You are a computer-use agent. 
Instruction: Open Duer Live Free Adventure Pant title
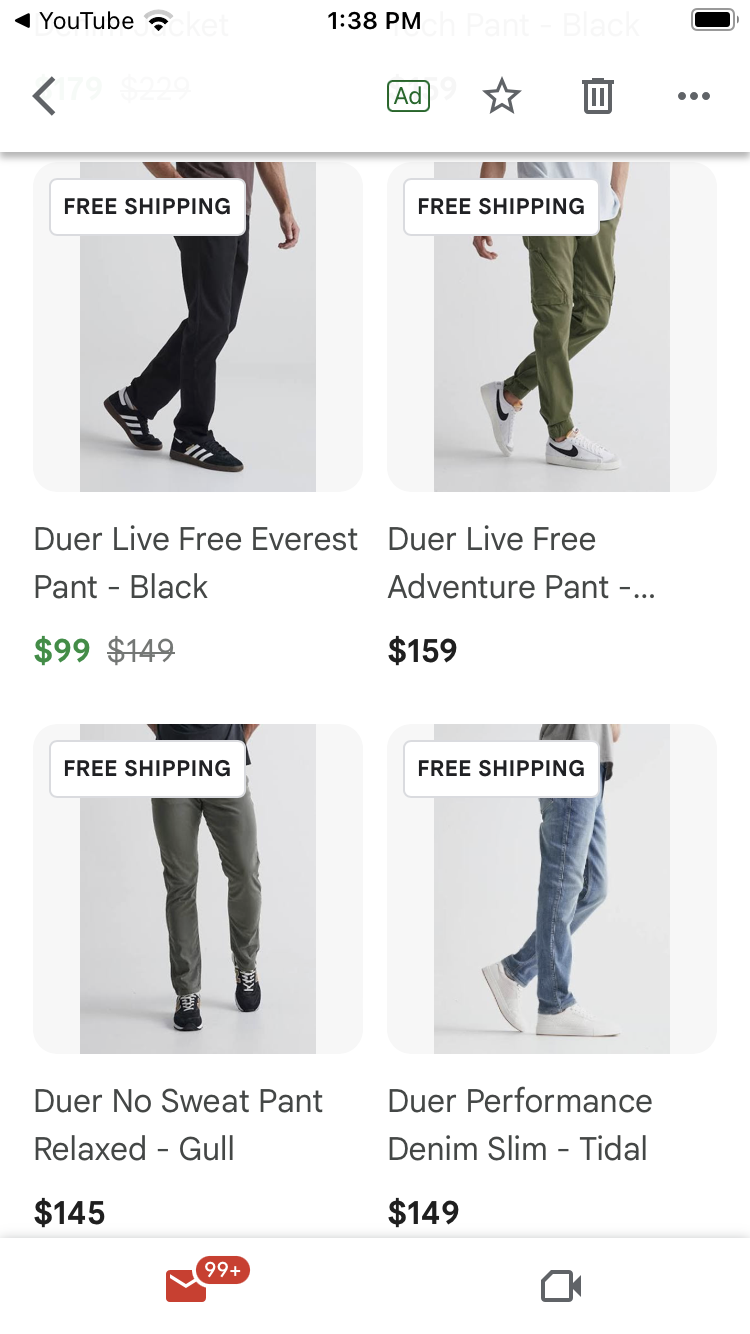[x=522, y=563]
